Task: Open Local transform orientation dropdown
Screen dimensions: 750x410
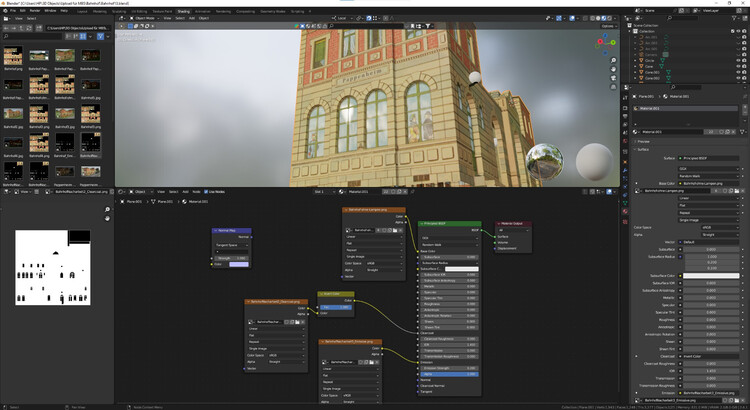Action: pos(341,18)
